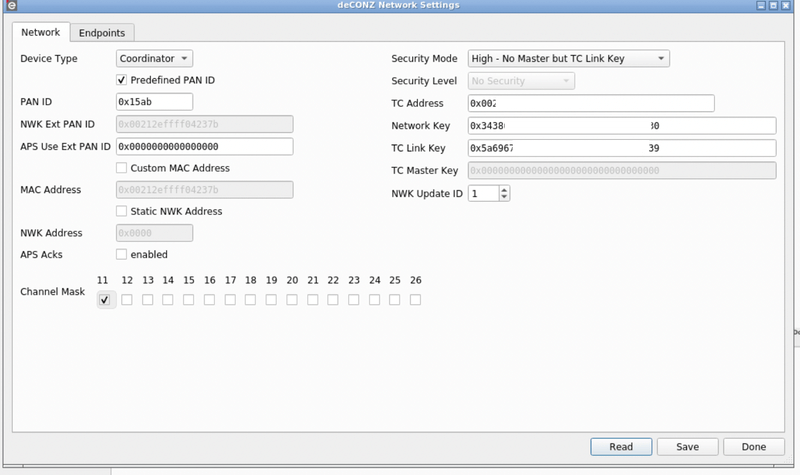800x475 pixels.
Task: Check channel 17 in Channel Mask
Action: [x=230, y=299]
